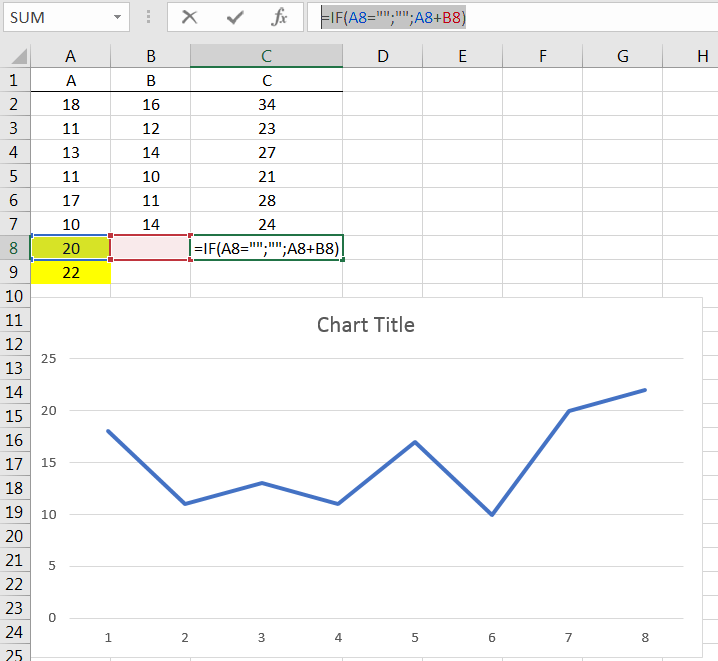This screenshot has width=718, height=661.
Task: Select column F header
Action: point(543,56)
